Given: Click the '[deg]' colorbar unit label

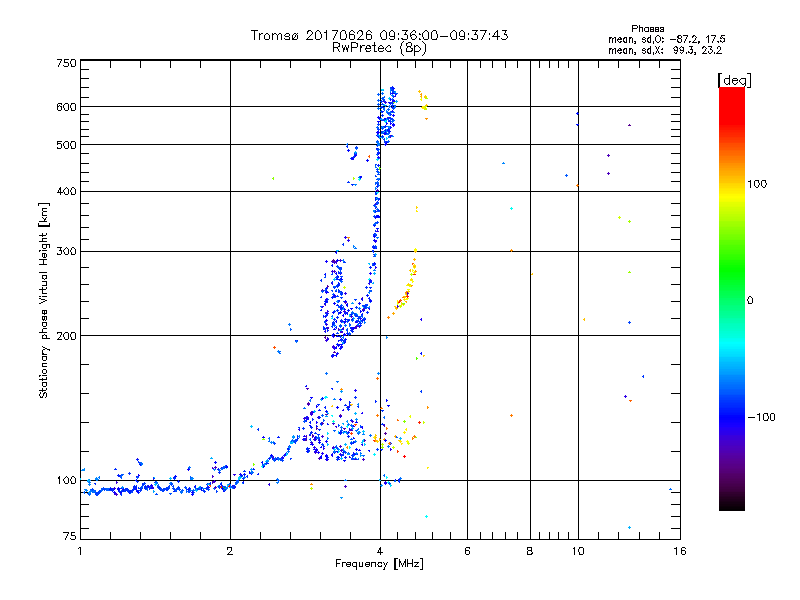Looking at the screenshot, I should click(x=734, y=80).
